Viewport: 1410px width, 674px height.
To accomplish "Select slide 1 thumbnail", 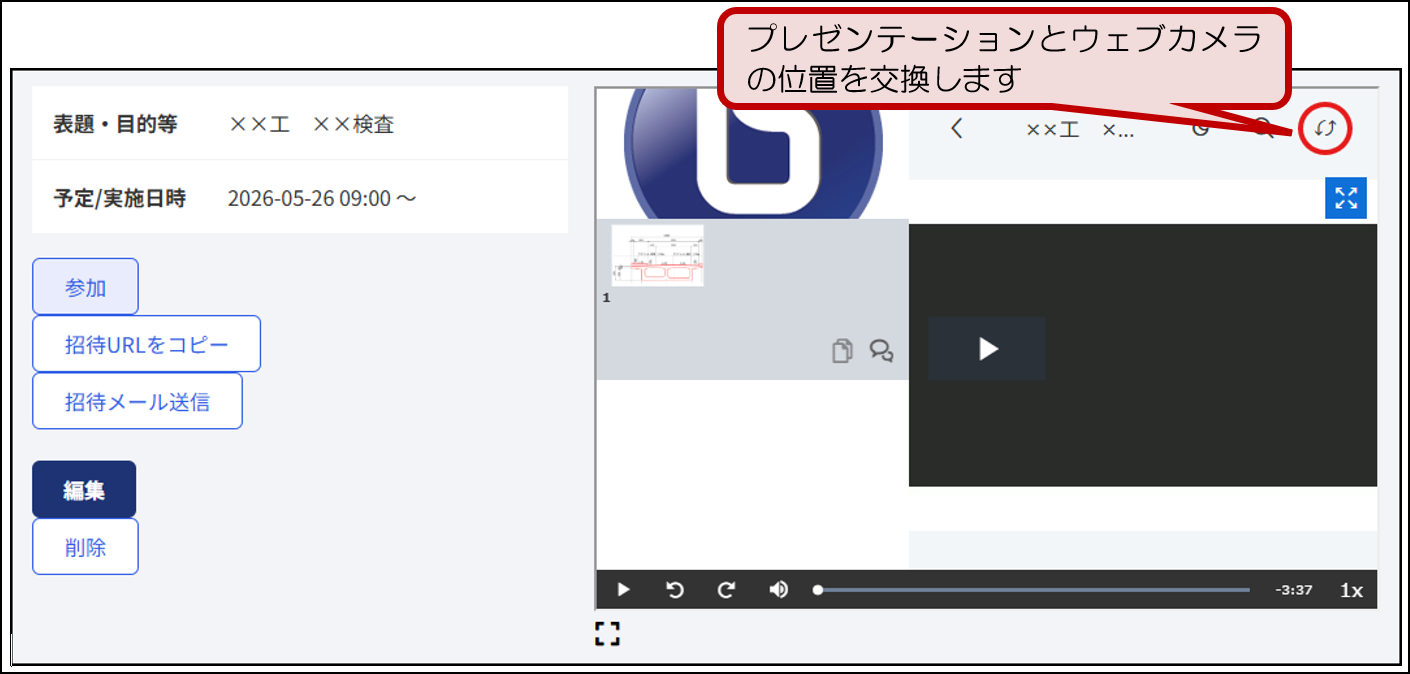I will (657, 255).
